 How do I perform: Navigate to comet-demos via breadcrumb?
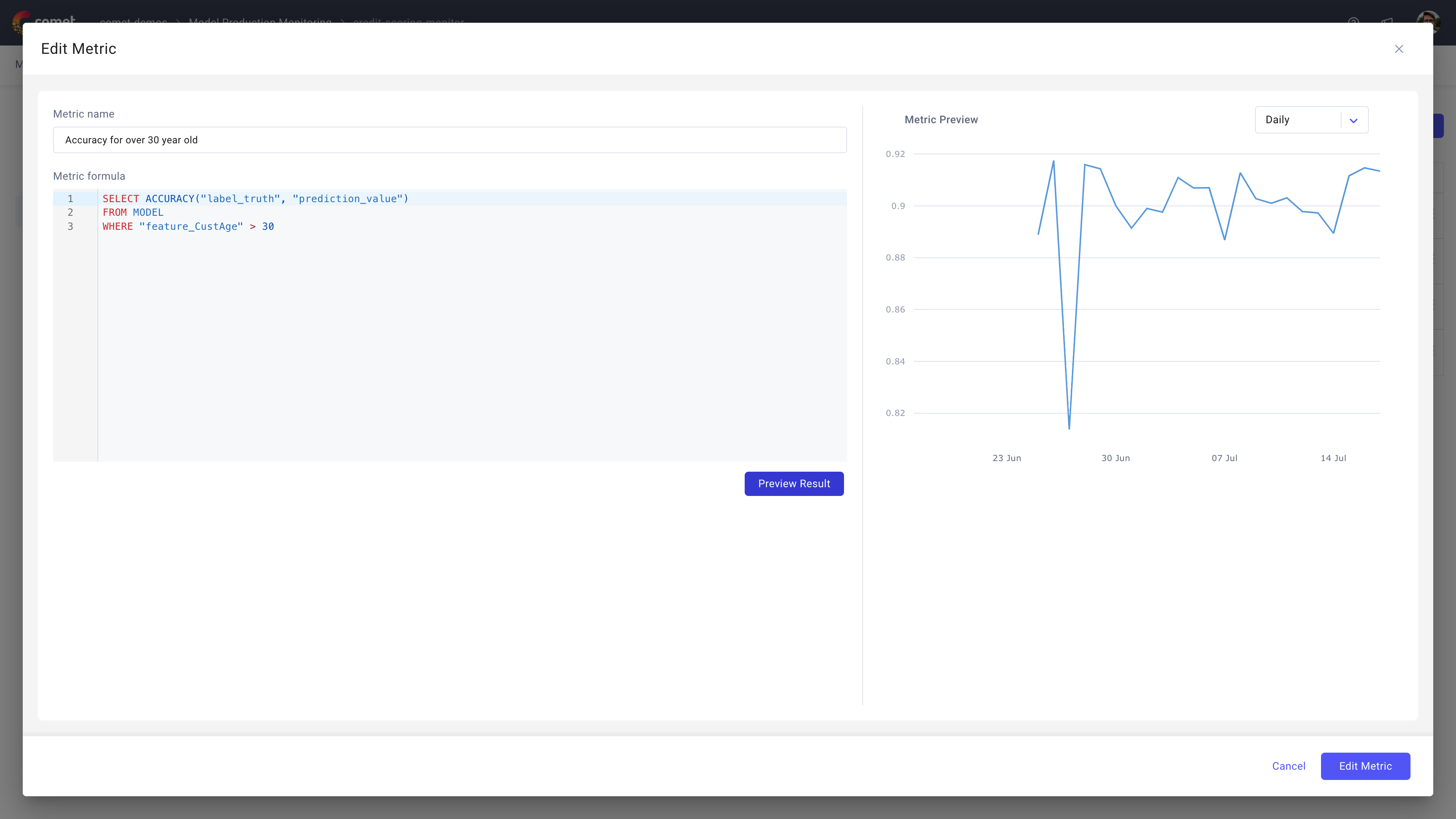tap(132, 23)
